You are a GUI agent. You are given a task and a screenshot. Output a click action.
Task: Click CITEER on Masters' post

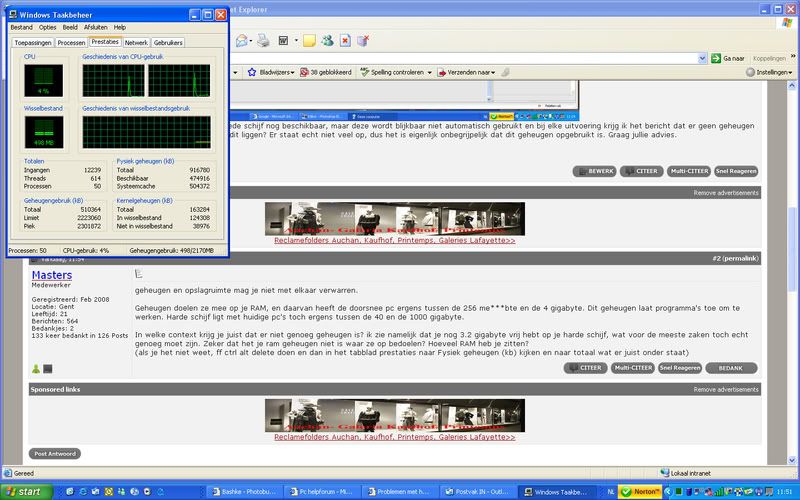585,368
